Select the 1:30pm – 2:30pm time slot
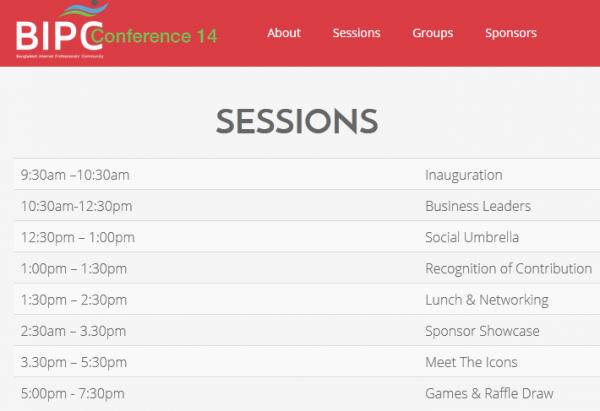 pyautogui.click(x=73, y=300)
